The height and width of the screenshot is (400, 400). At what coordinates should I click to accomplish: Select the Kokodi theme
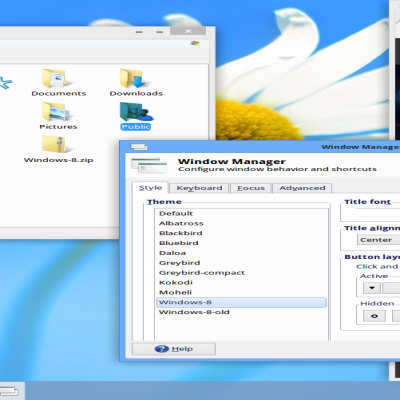coord(241,282)
